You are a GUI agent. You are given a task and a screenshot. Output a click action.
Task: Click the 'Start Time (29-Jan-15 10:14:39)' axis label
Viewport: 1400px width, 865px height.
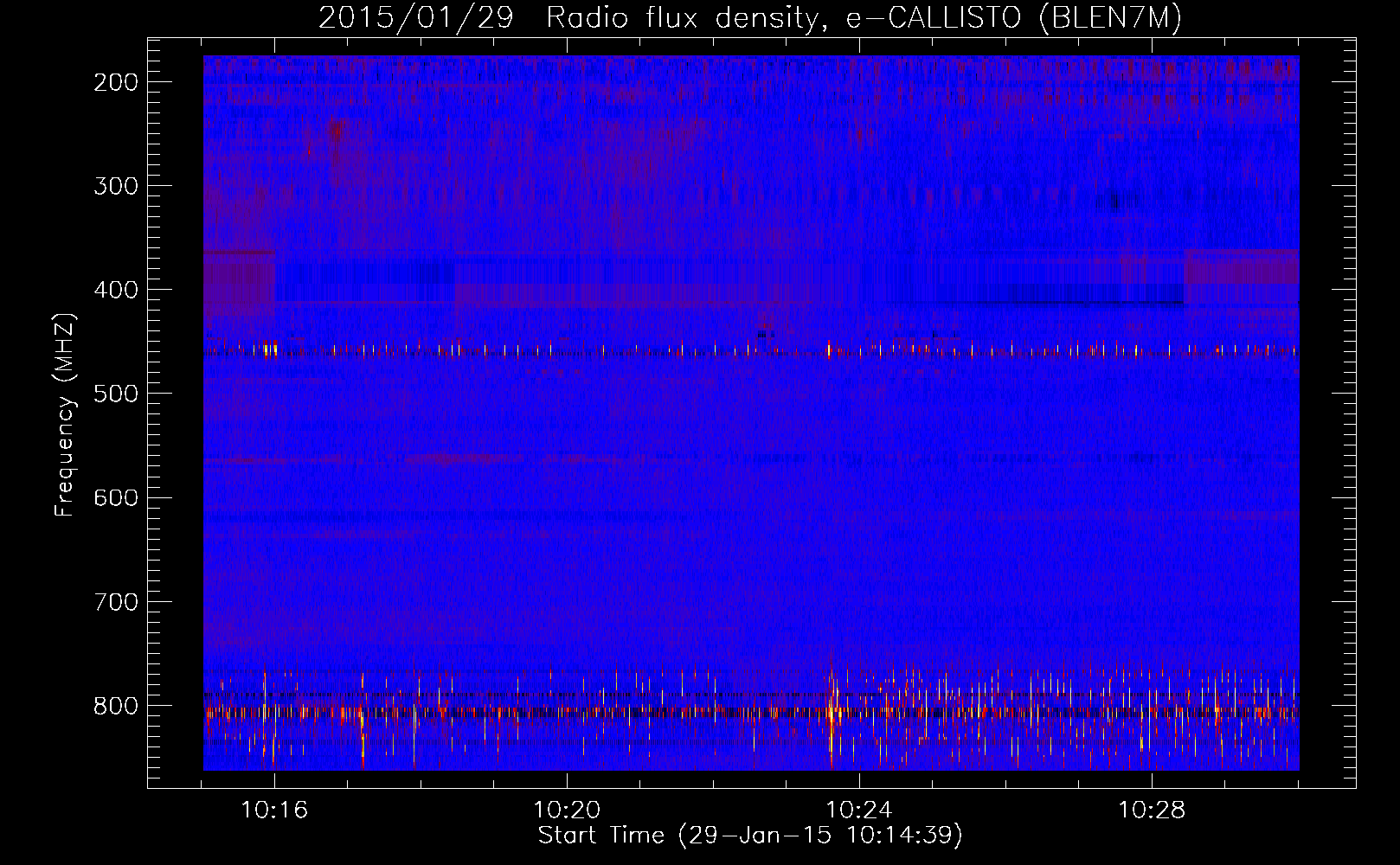click(x=750, y=836)
